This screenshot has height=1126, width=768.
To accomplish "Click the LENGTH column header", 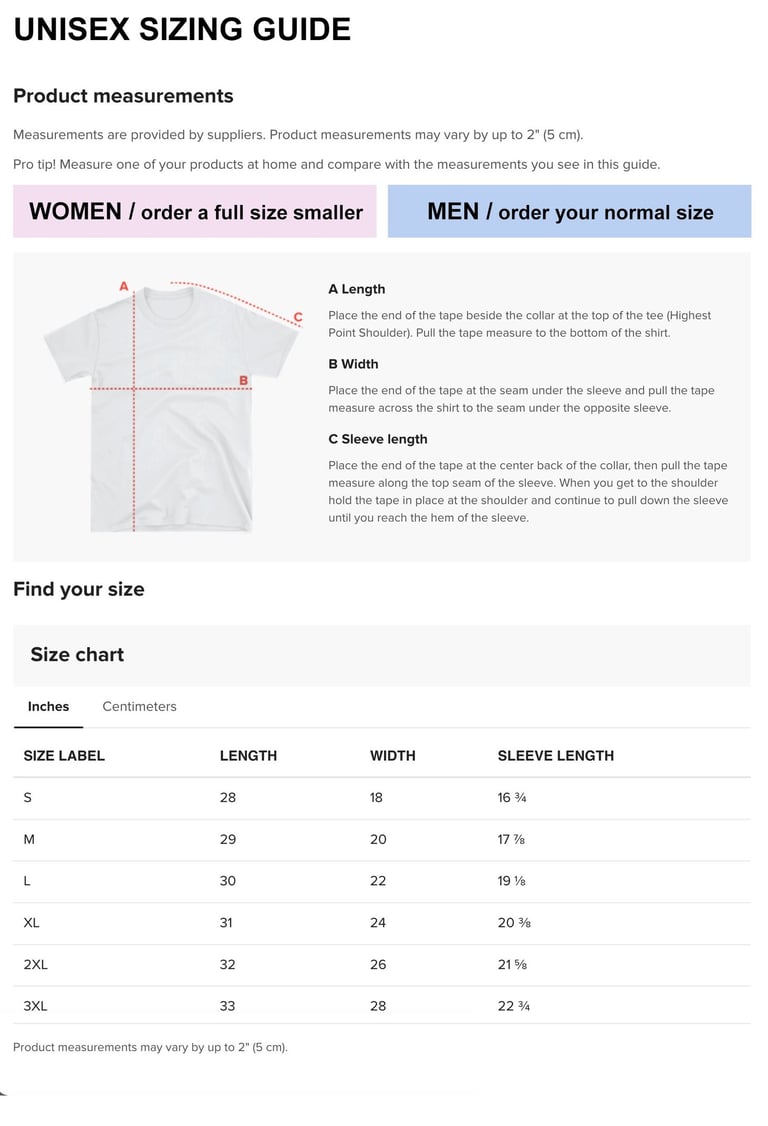I will tap(248, 755).
